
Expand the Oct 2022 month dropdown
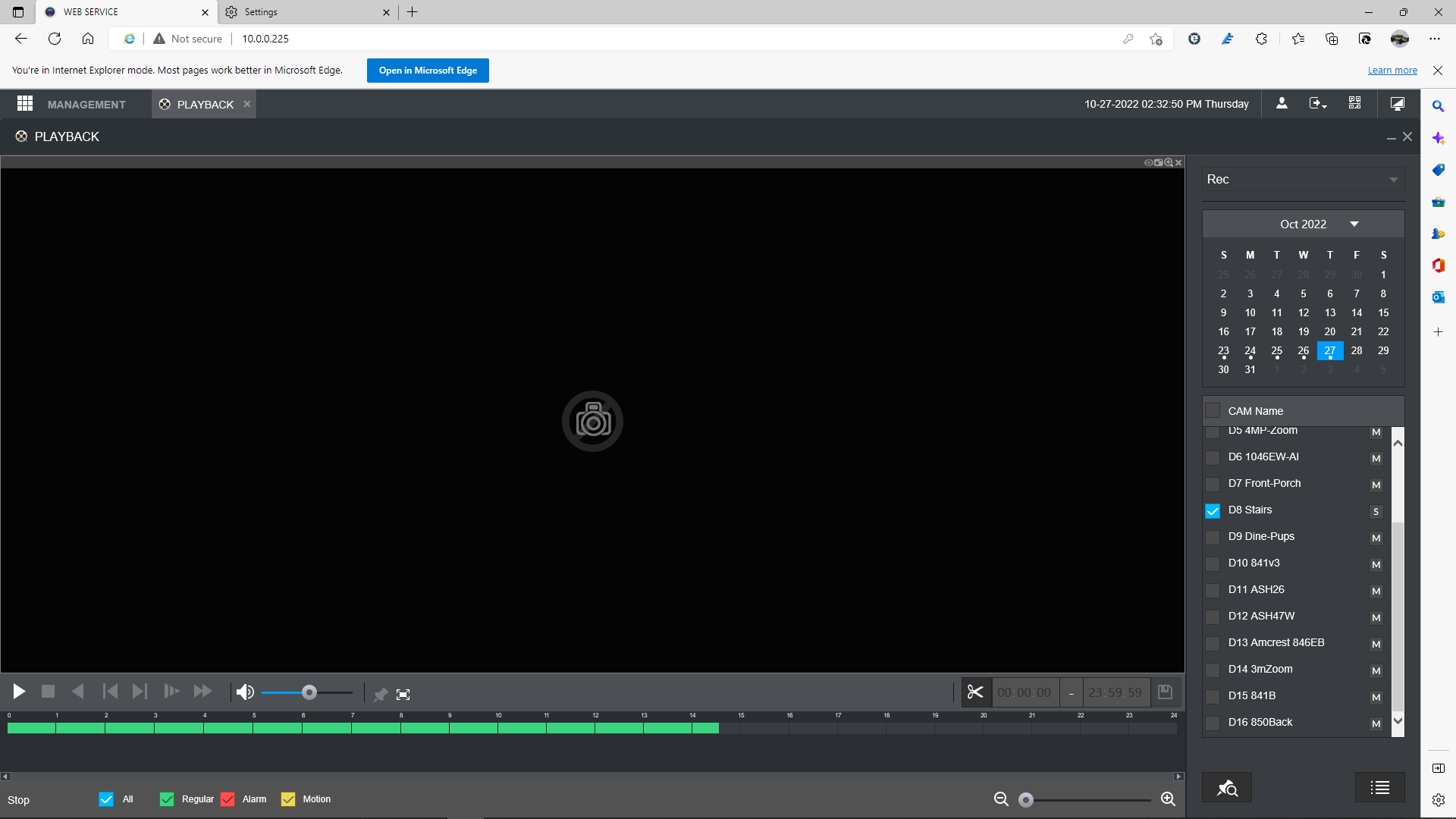[1354, 224]
